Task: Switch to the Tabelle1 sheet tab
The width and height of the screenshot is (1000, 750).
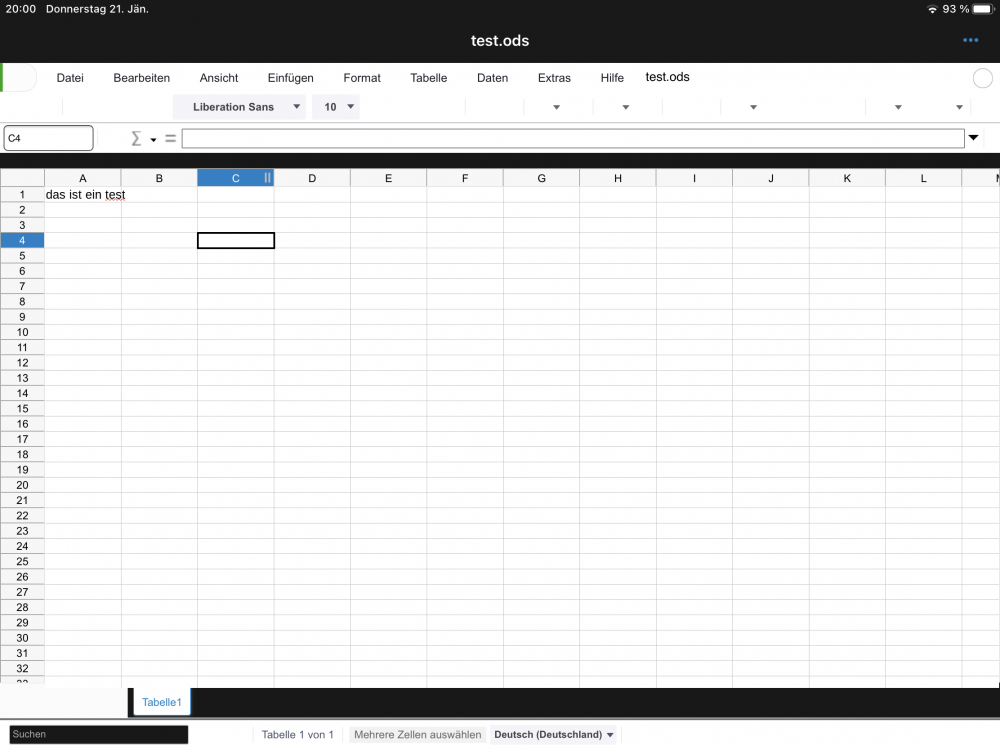Action: (x=161, y=702)
